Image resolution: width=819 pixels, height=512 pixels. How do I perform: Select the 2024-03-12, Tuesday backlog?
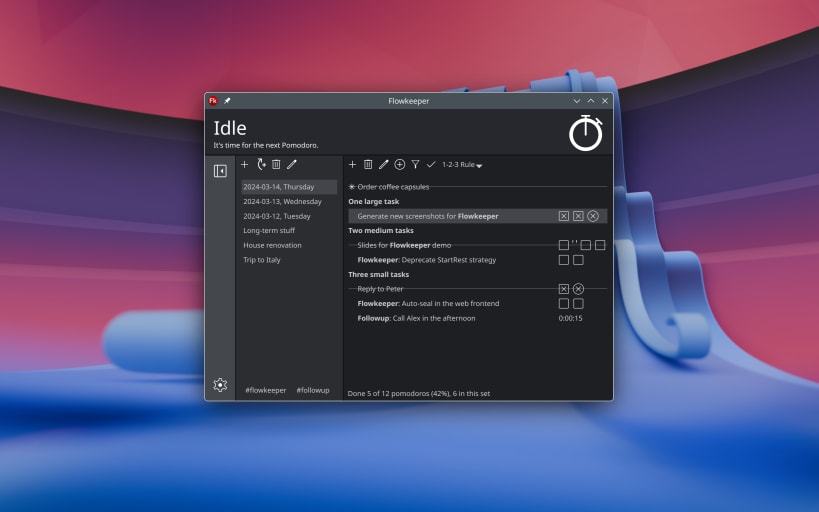coord(289,216)
